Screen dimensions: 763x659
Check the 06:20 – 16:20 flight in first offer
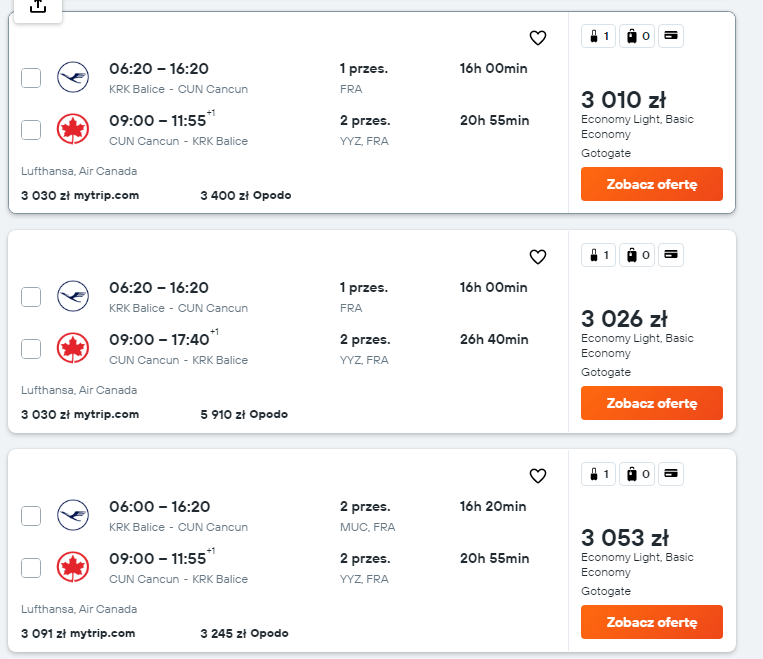31,78
